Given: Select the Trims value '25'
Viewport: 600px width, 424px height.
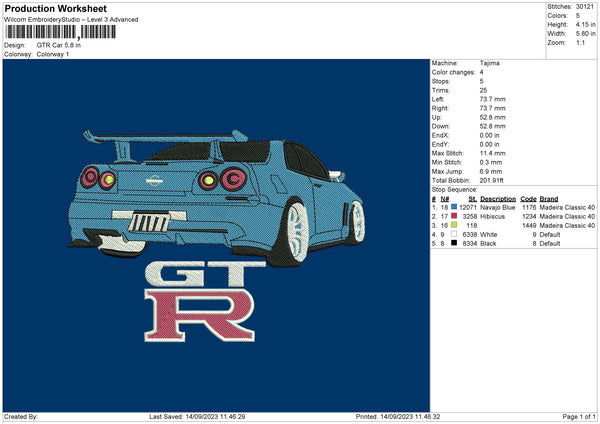Looking at the screenshot, I should coord(483,90).
